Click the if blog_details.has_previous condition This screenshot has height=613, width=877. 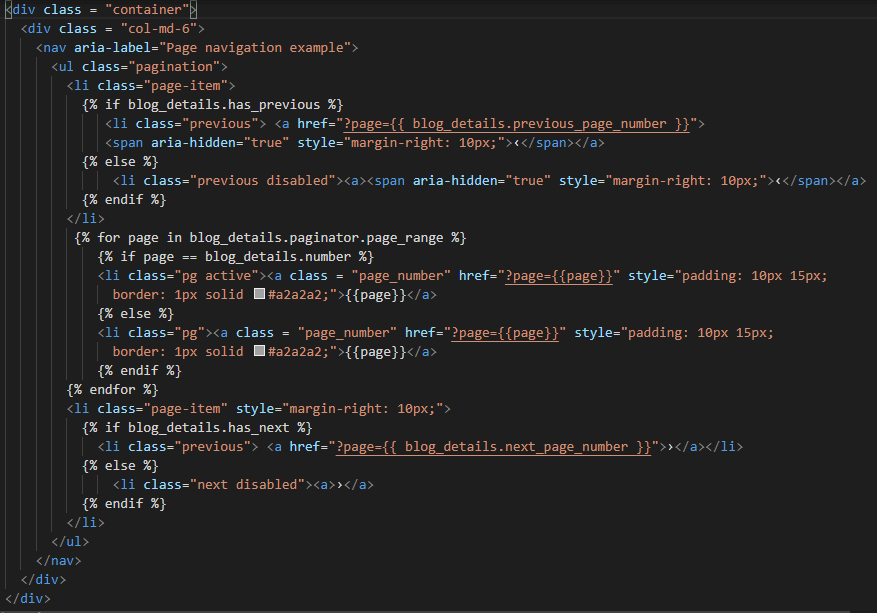click(213, 105)
